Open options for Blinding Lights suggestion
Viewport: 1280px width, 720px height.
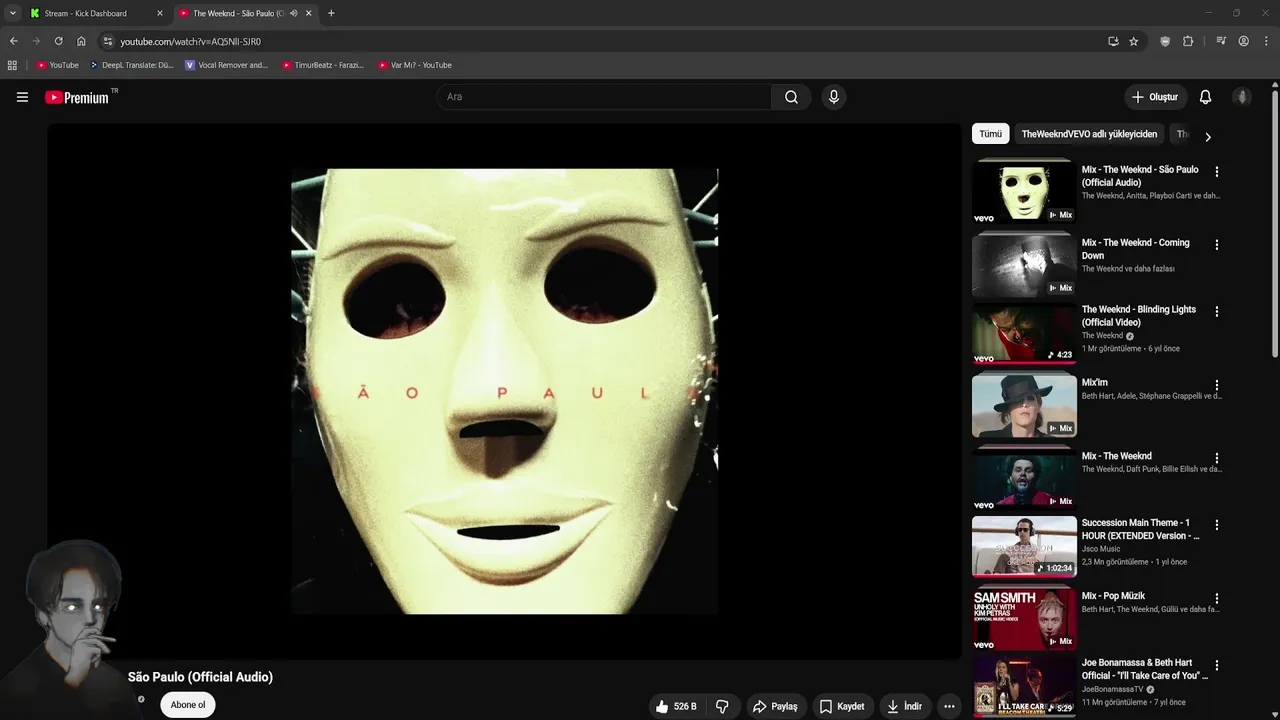tap(1216, 312)
